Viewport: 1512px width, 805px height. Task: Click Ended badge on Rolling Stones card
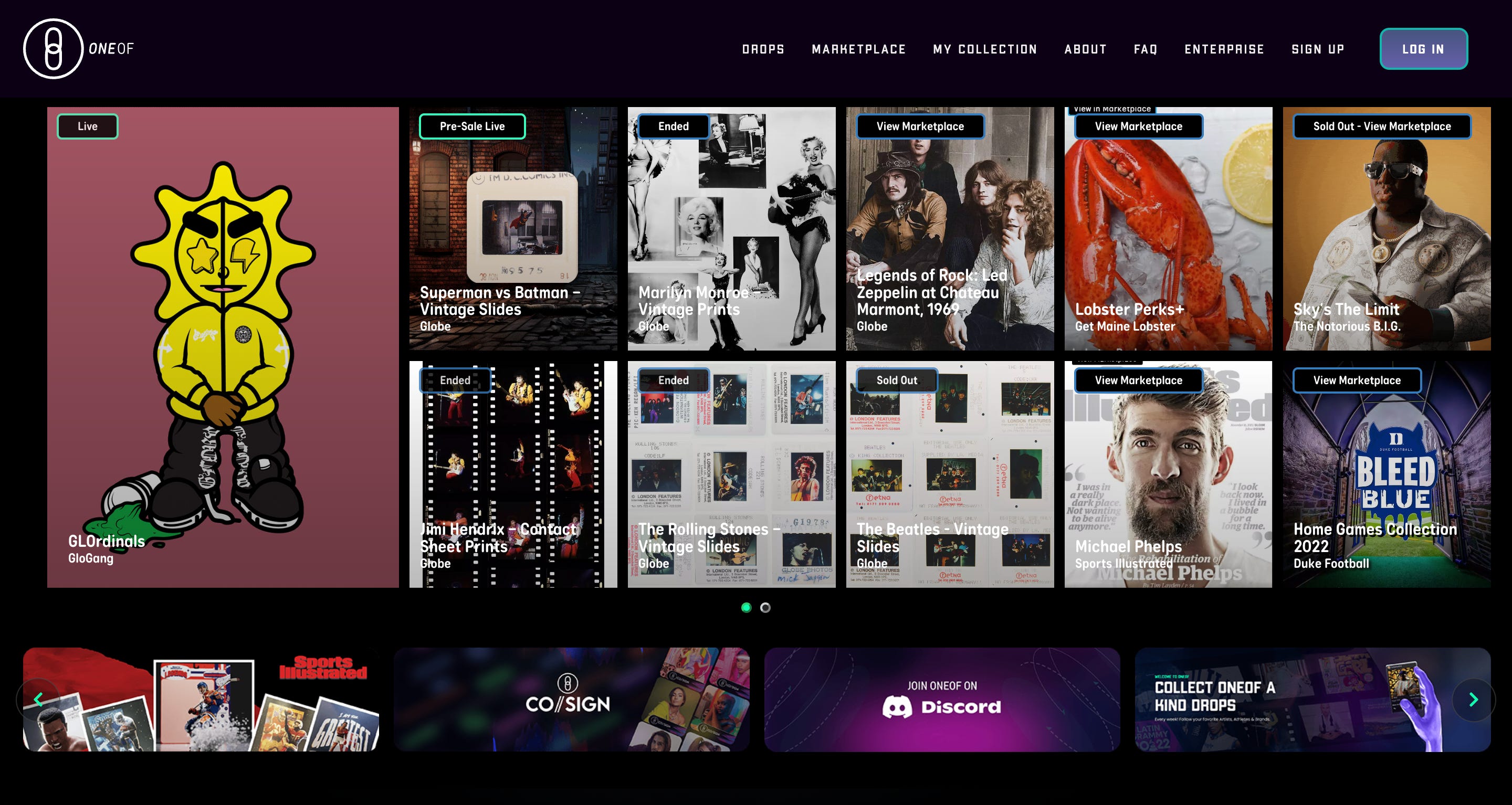point(673,380)
